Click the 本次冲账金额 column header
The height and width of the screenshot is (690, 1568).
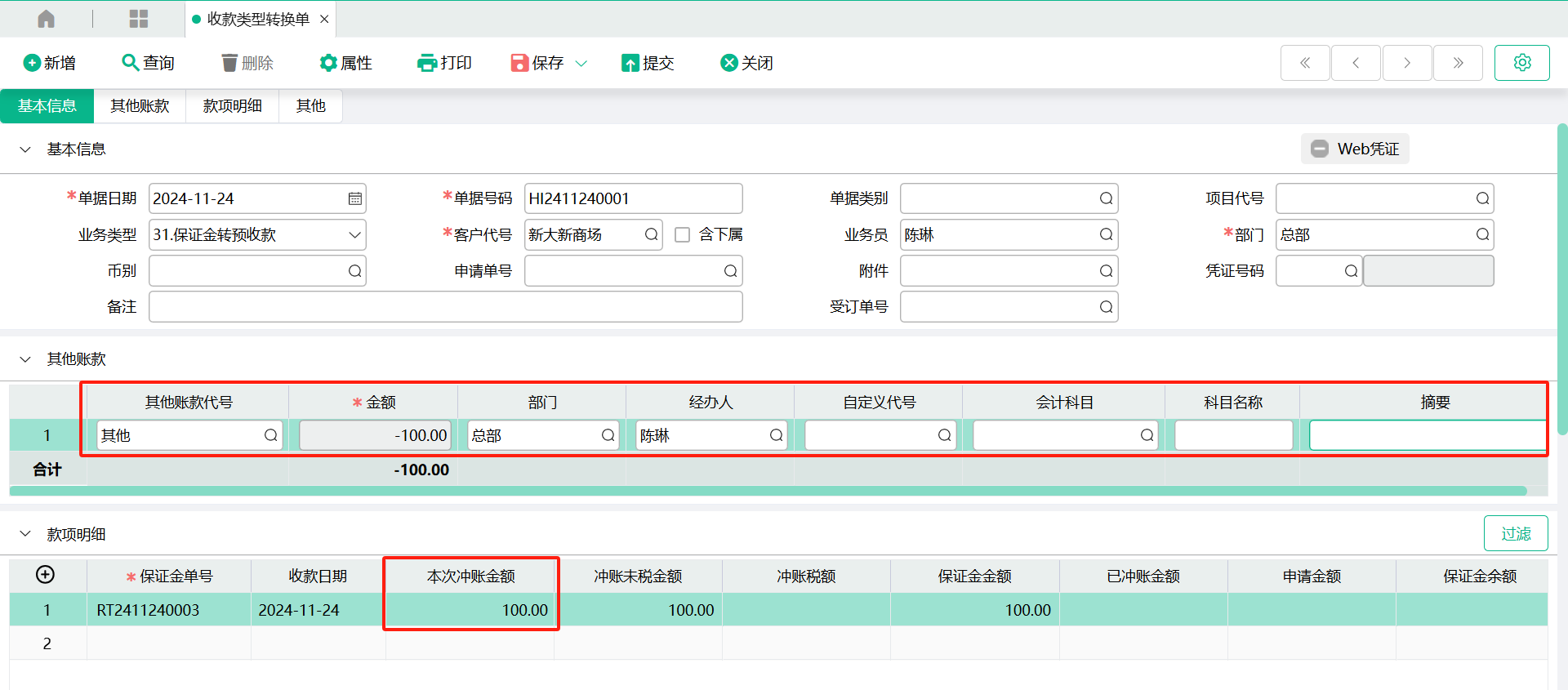pos(470,576)
